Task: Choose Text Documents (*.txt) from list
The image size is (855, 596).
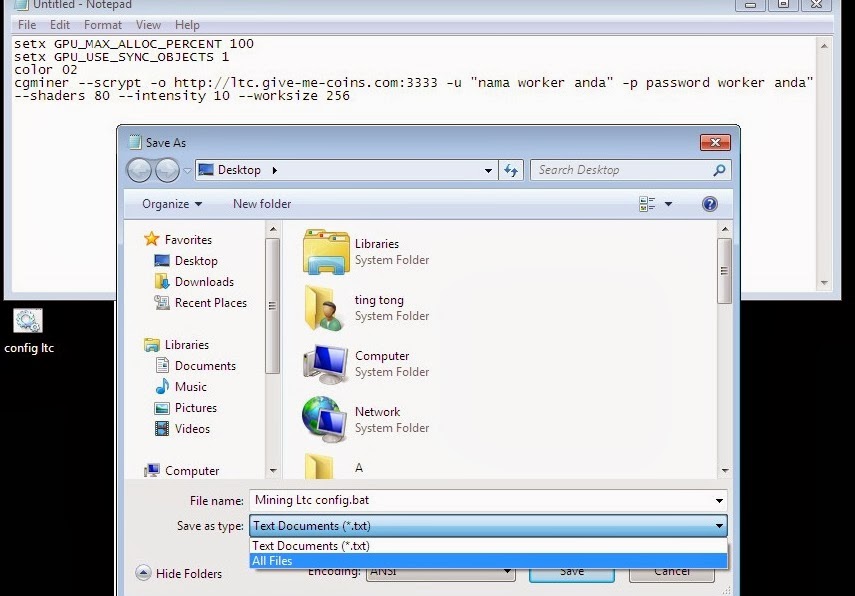Action: click(488, 546)
